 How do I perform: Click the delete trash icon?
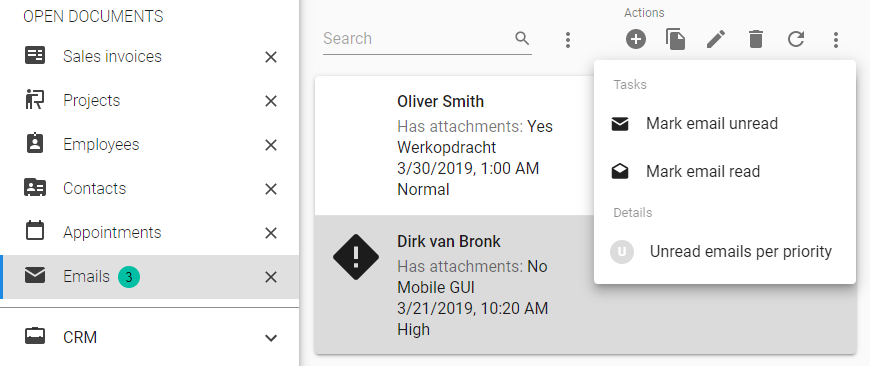756,39
